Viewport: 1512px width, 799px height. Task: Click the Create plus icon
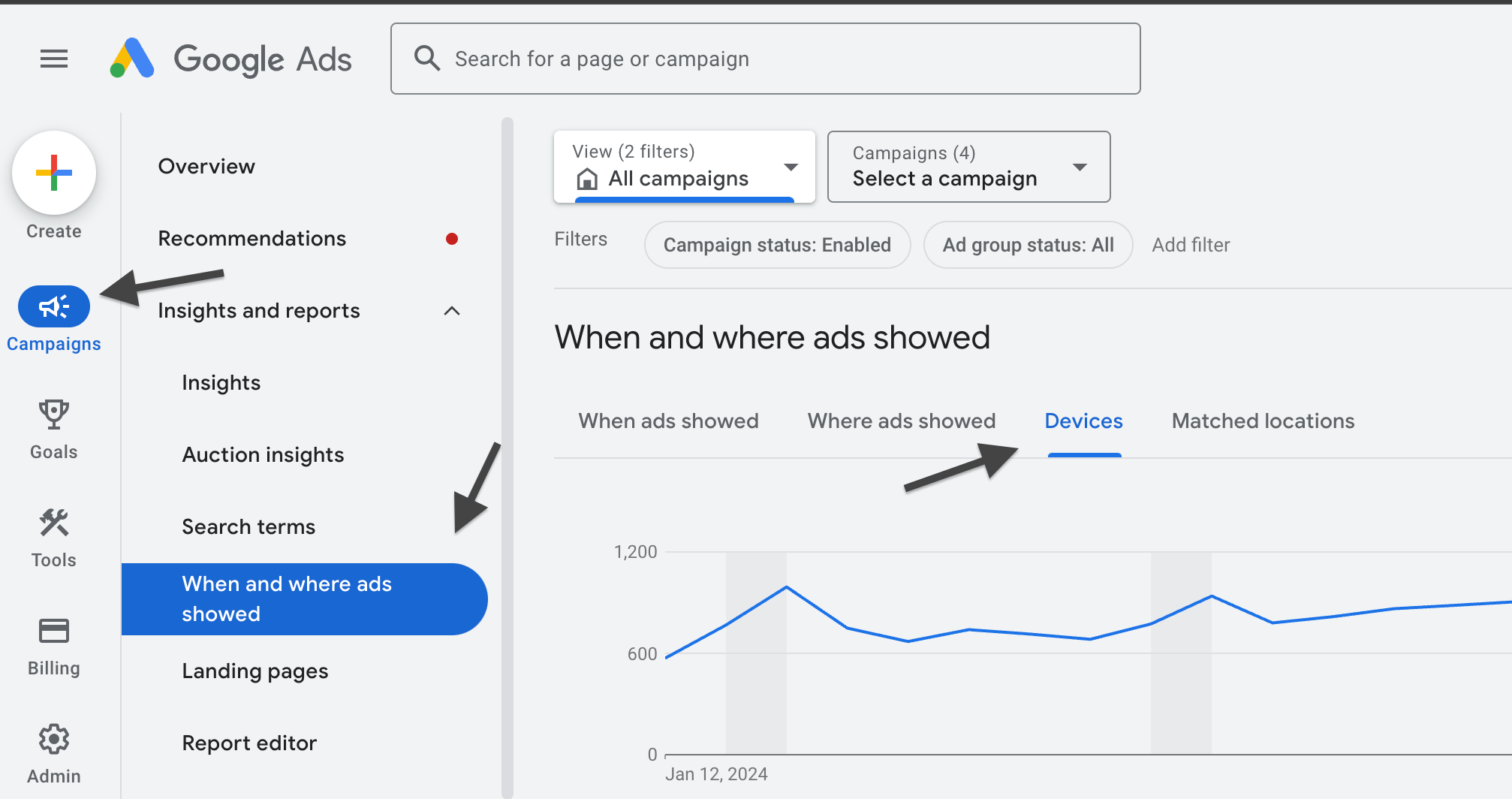53,173
